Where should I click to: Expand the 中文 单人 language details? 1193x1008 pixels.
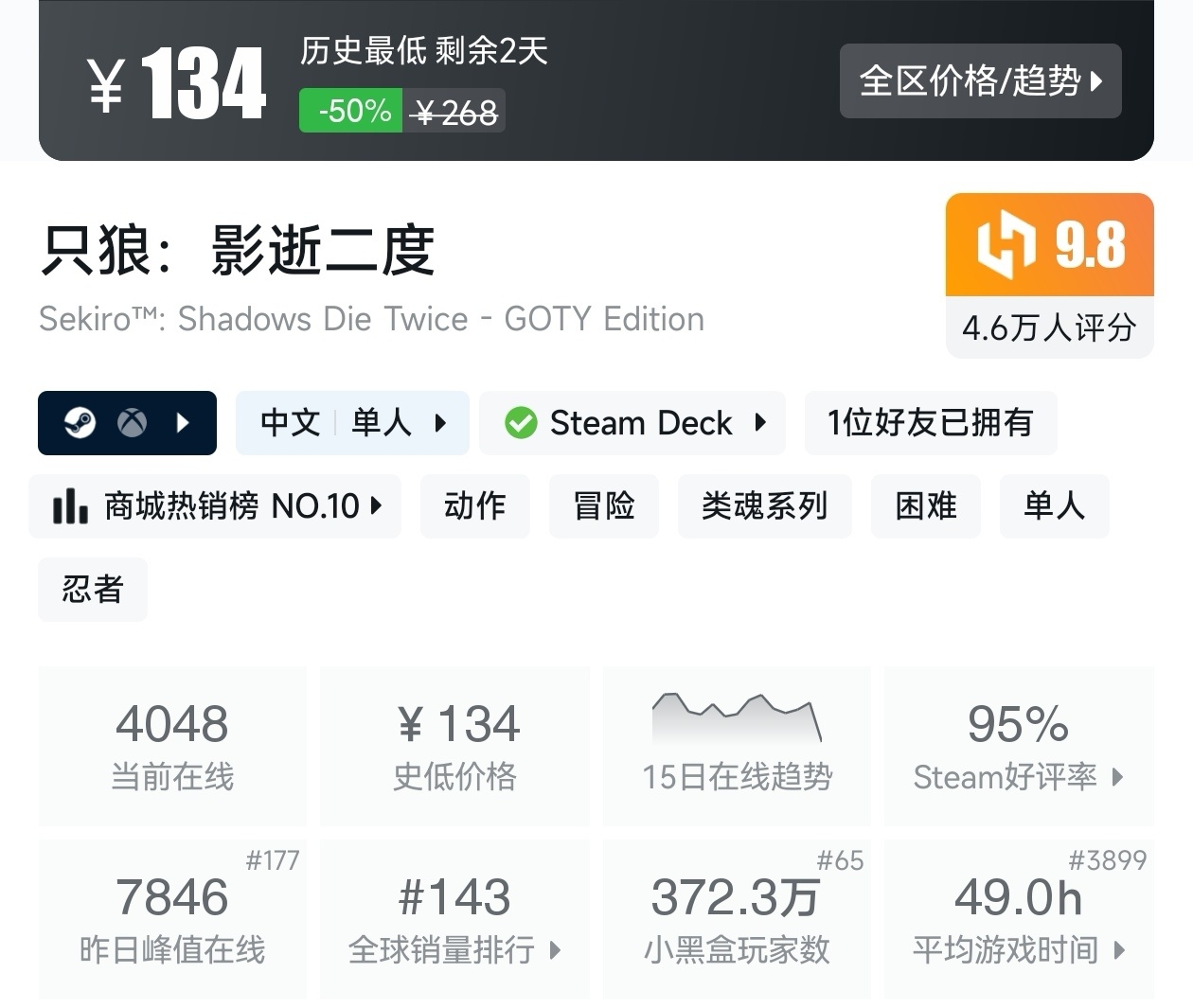point(352,422)
